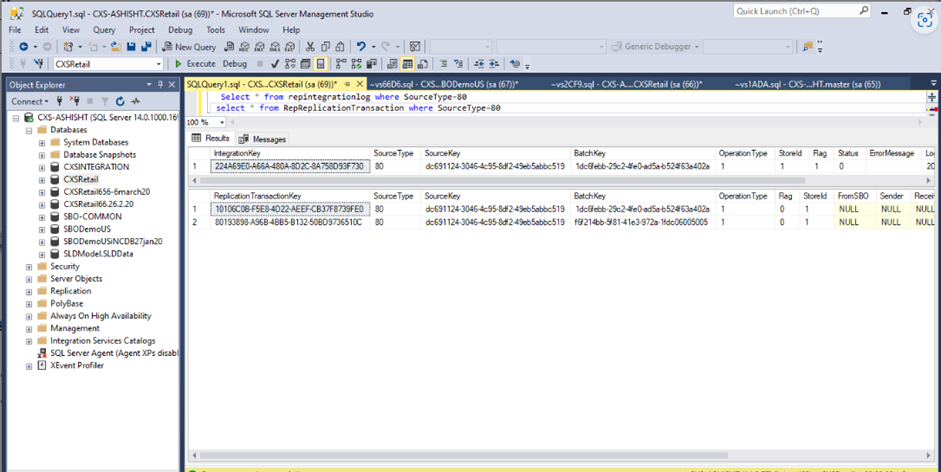The image size is (941, 472).
Task: Uncomment the selected lines icon
Action: coord(458,64)
